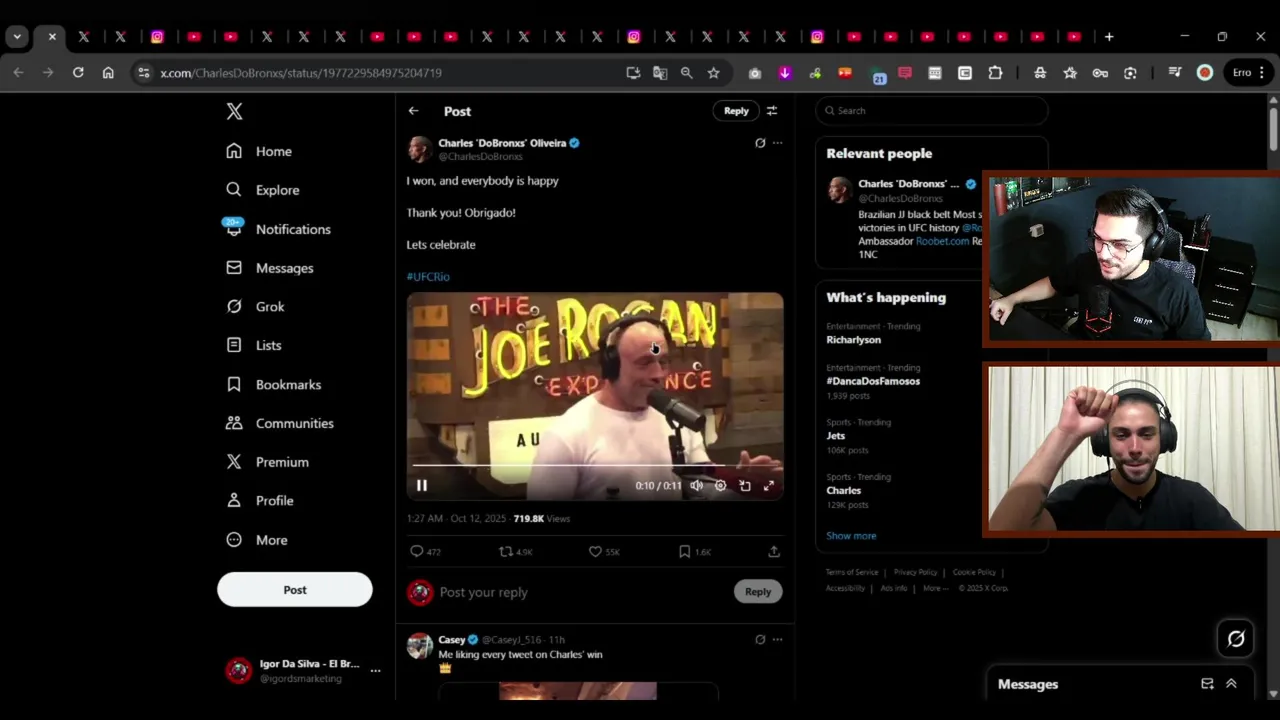Click the Reply button in post header

point(736,111)
